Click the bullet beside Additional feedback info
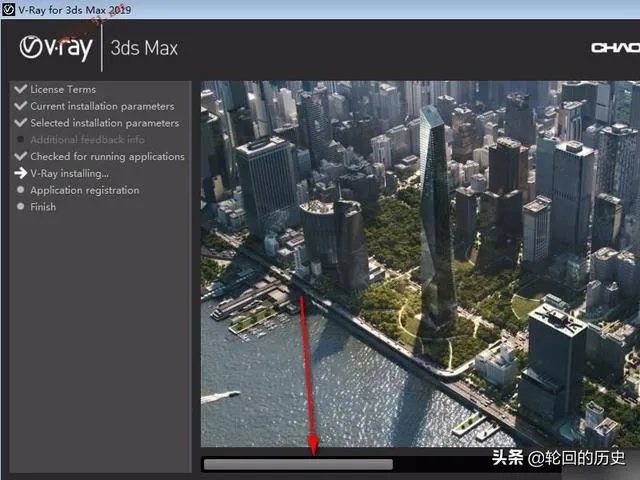Viewport: 640px width, 480px height. coord(20,140)
